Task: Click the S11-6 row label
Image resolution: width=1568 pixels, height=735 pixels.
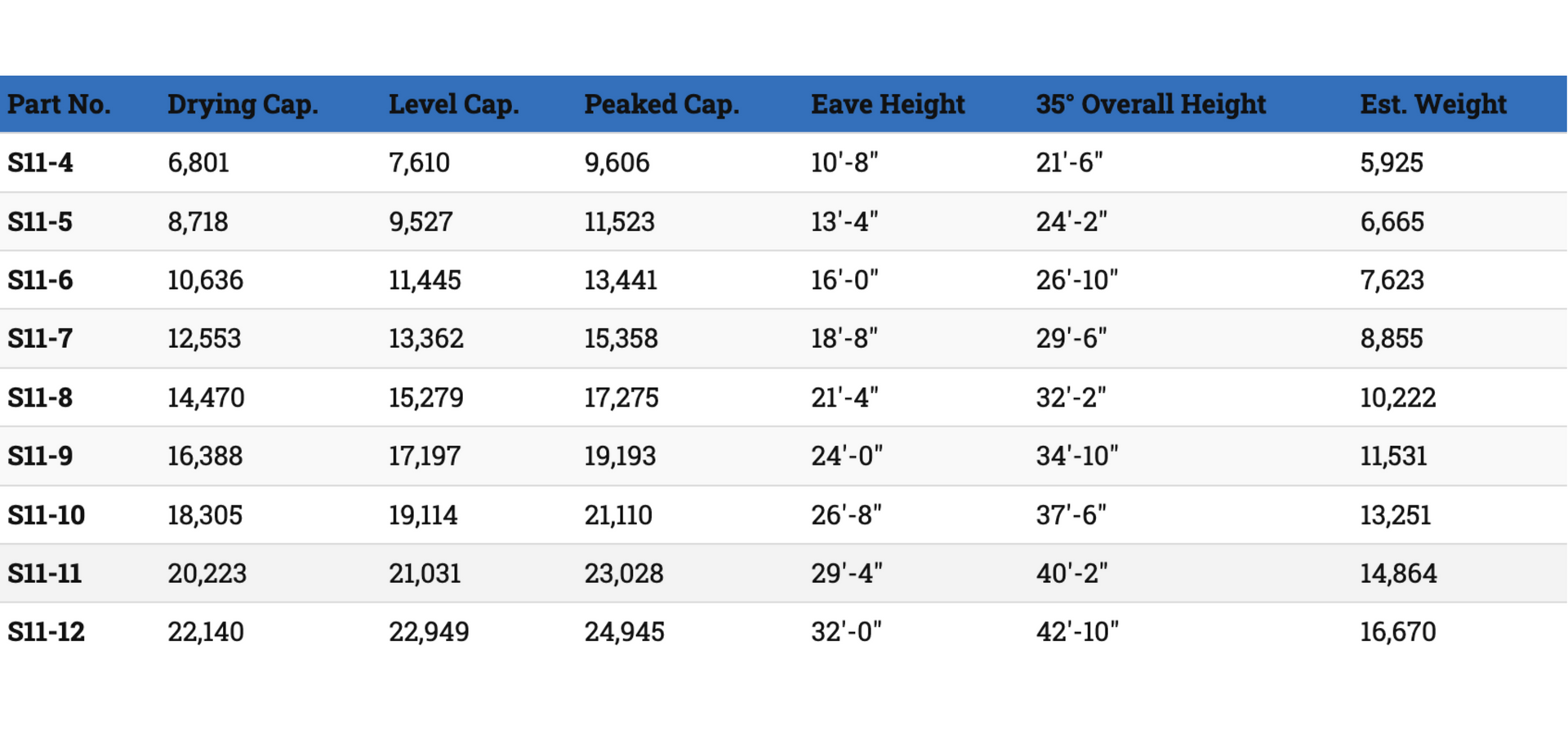Action: 40,280
